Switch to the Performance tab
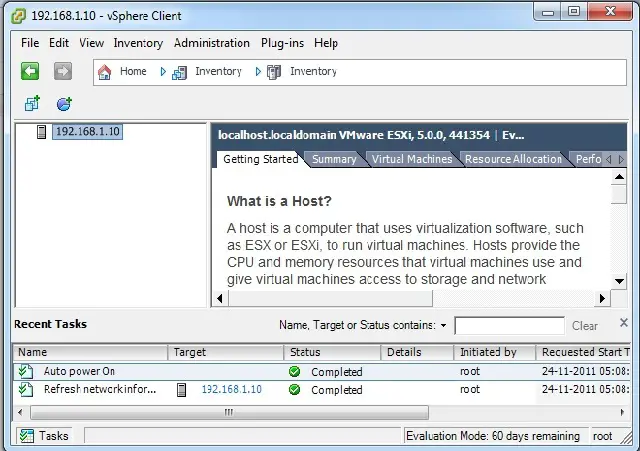The image size is (640, 451). pyautogui.click(x=588, y=159)
